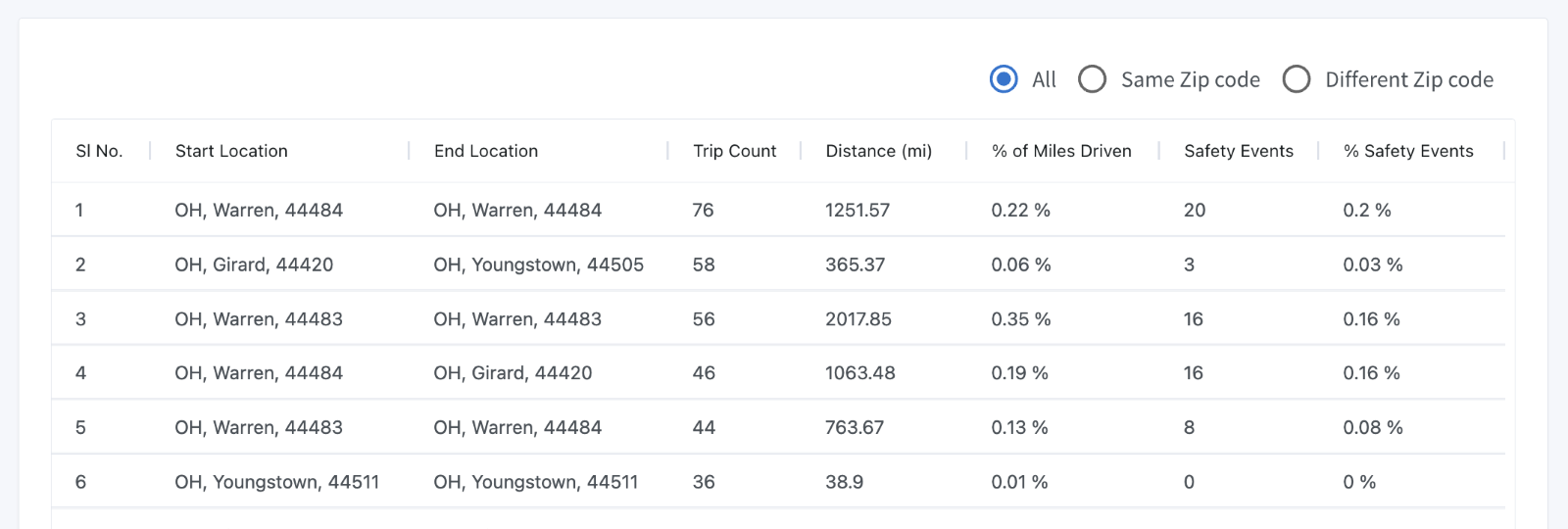Click end location OH, Girard, 44420
The image size is (1568, 529).
(x=513, y=373)
